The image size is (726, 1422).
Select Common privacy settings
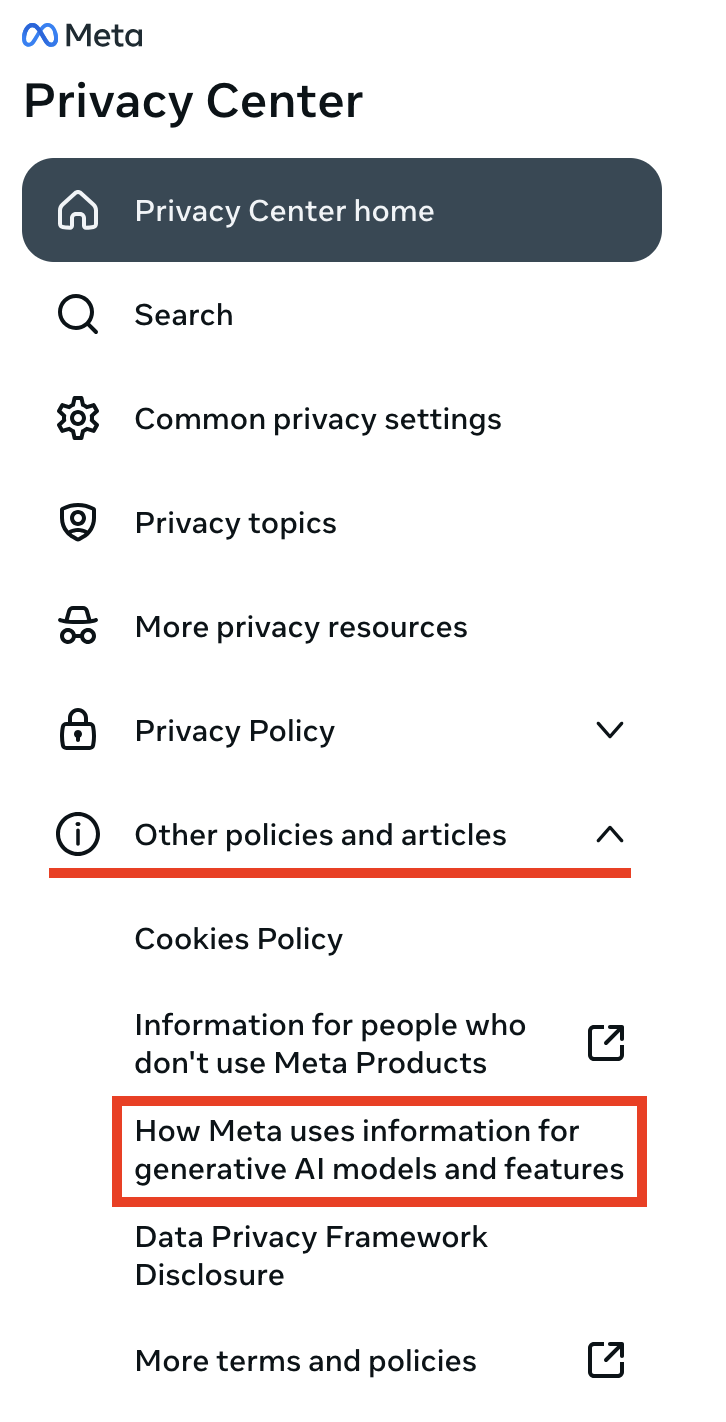pyautogui.click(x=317, y=418)
